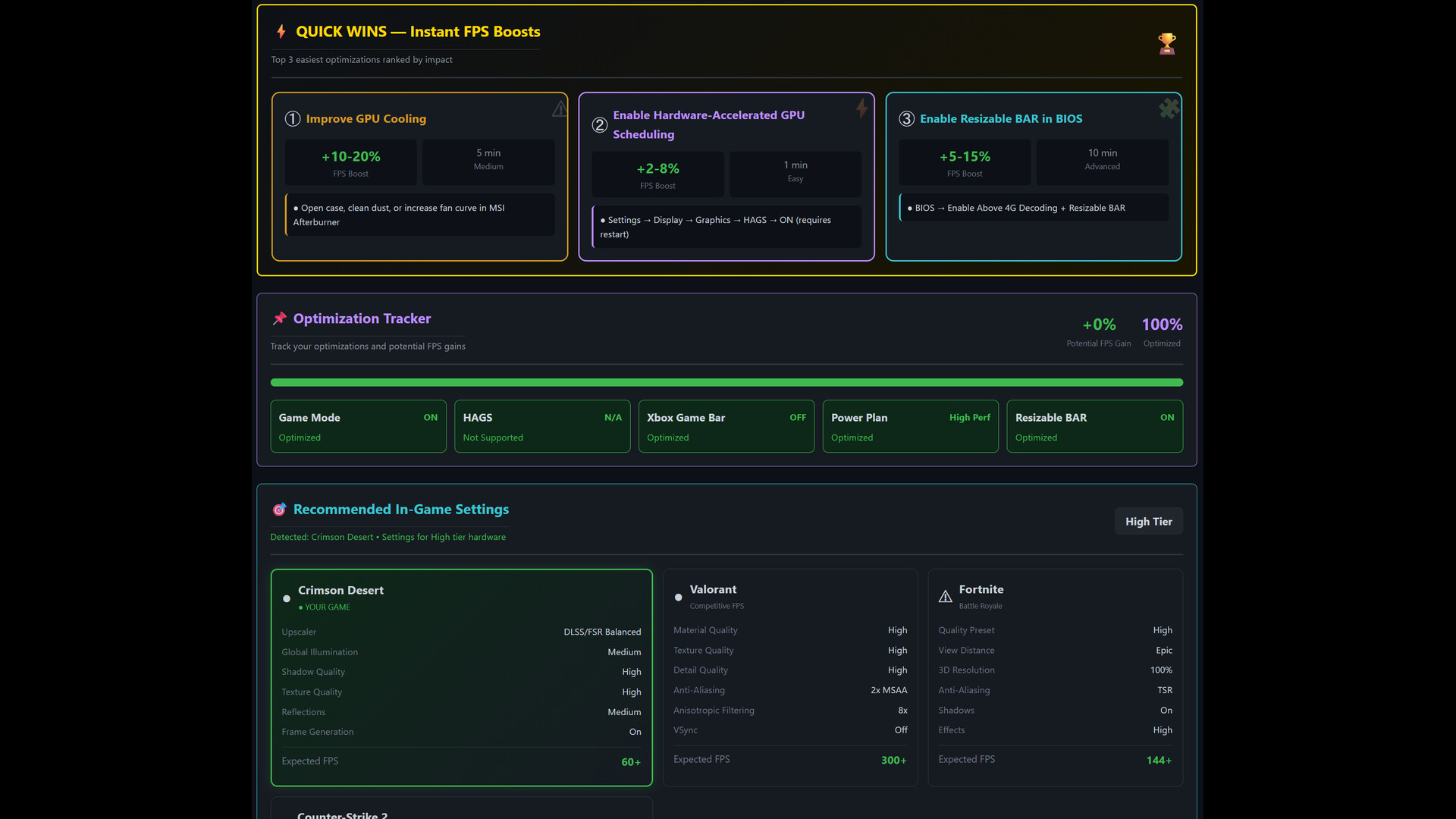
Task: Click the Upscaler DLSS/FSR Balanced row
Action: [x=461, y=632]
